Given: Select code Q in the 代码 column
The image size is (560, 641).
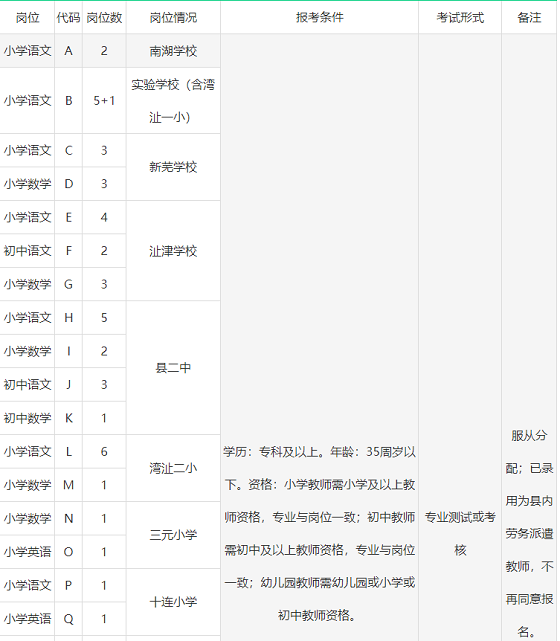Looking at the screenshot, I should (x=69, y=619).
